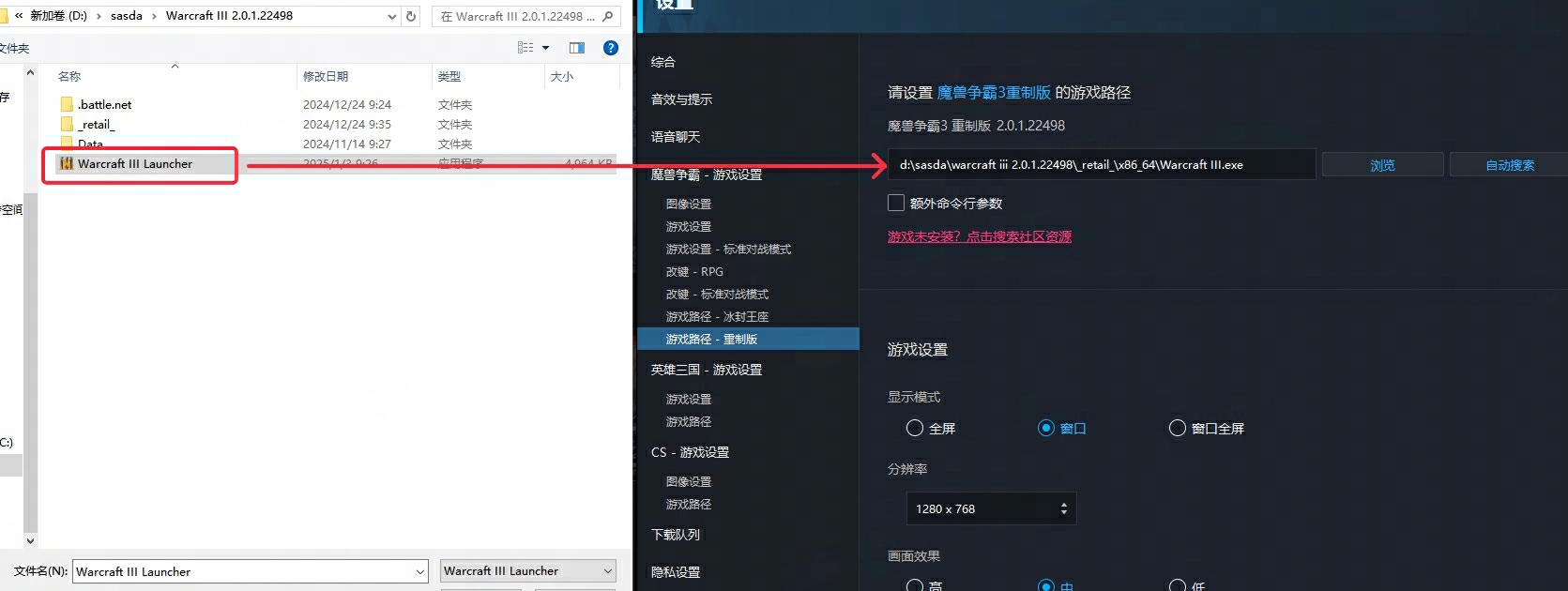1568x591 pixels.
Task: Select 中 picture quality
Action: point(1046,585)
